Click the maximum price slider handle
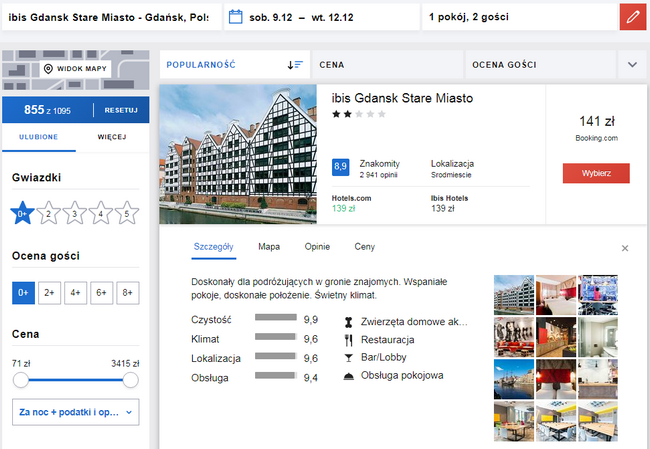Viewport: 650px width, 449px height. 131,380
